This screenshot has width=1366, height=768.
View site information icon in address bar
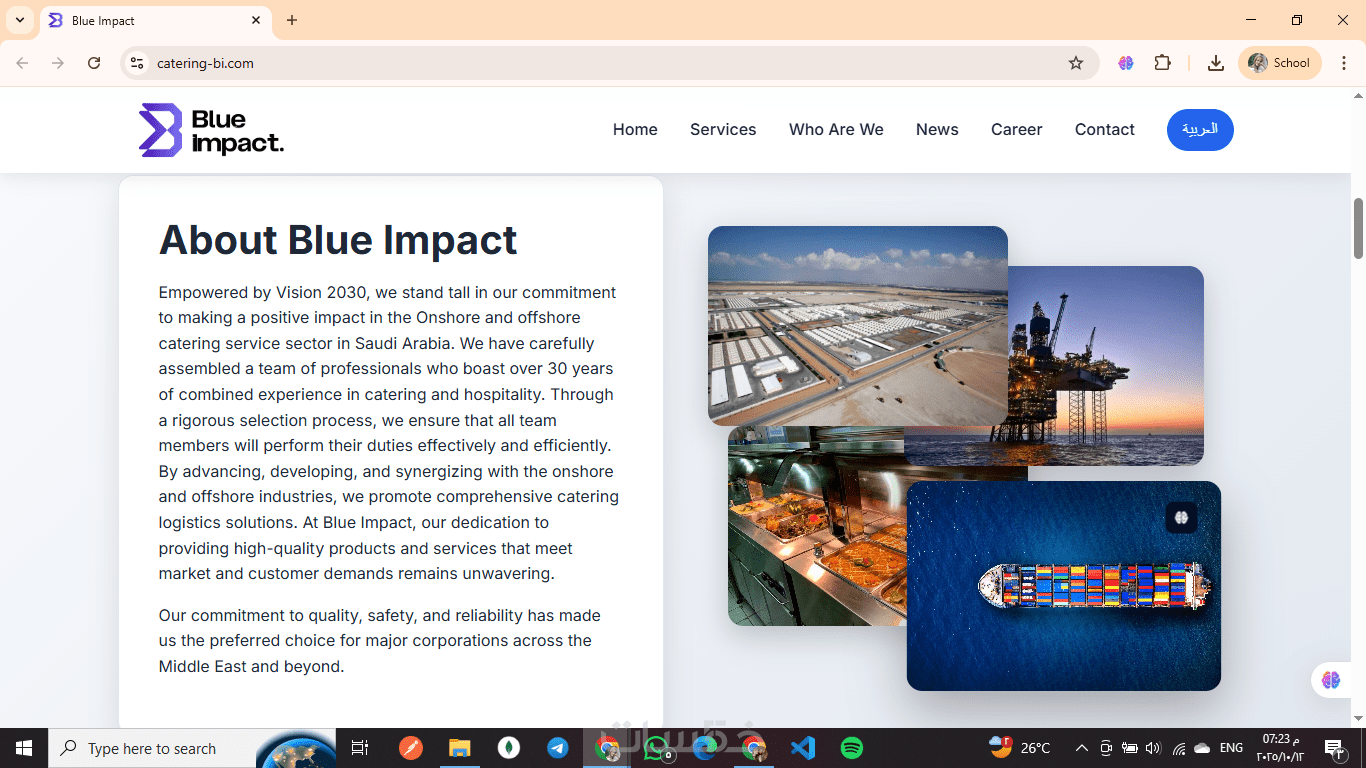point(137,63)
